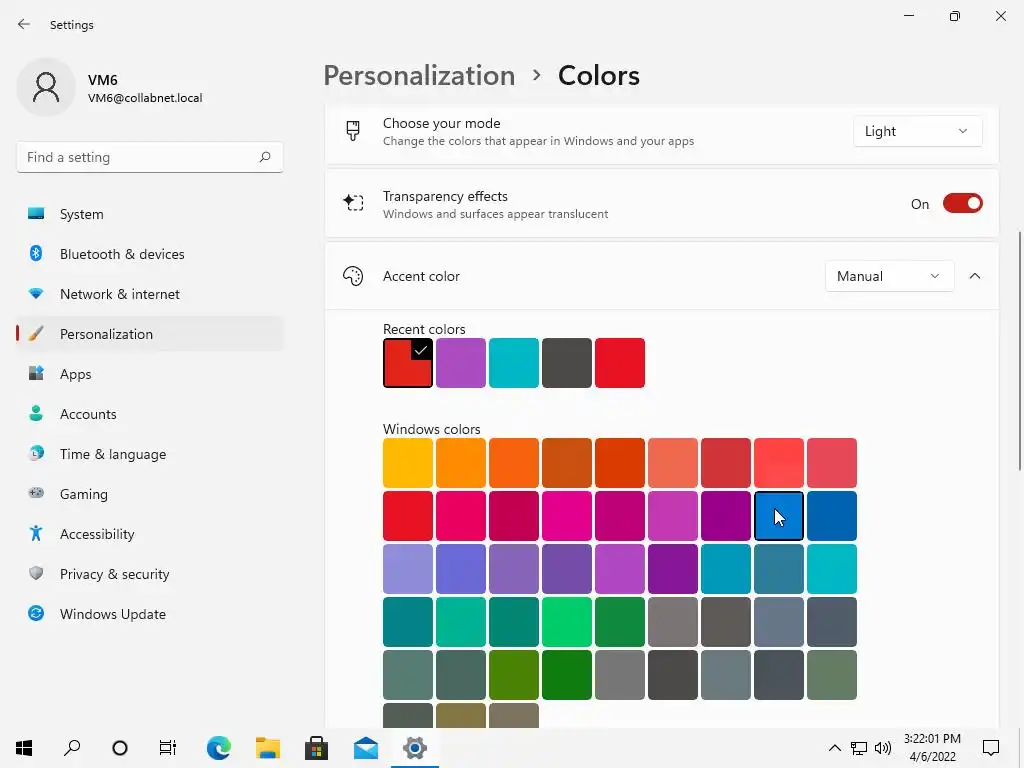Click the Bluetooth icon in sidebar
This screenshot has height=768, width=1024.
pos(36,253)
